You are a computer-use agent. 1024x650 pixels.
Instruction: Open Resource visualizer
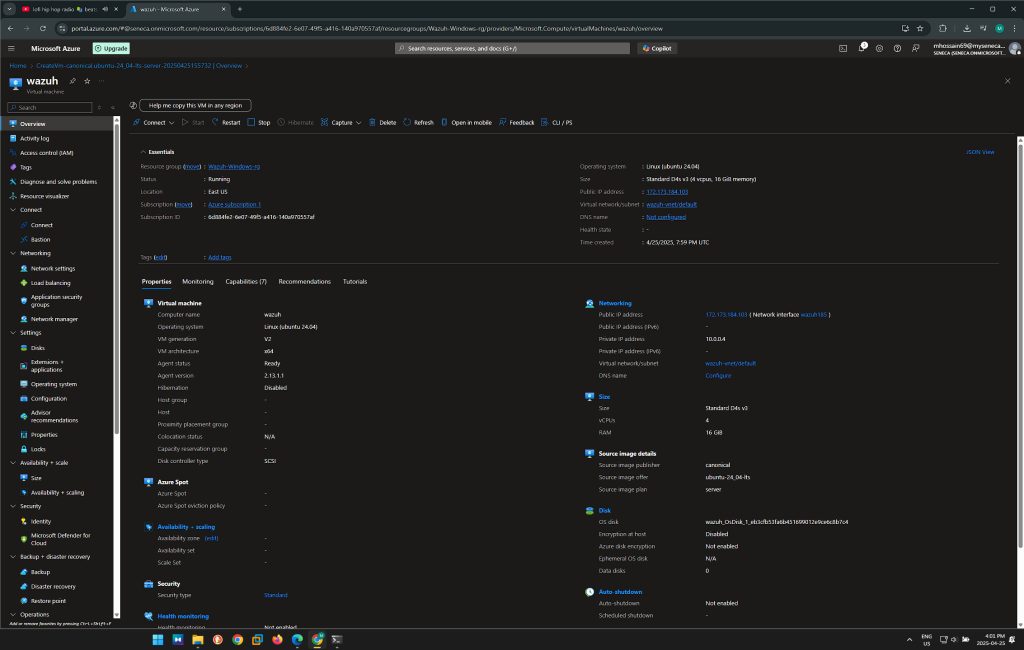tap(44, 196)
